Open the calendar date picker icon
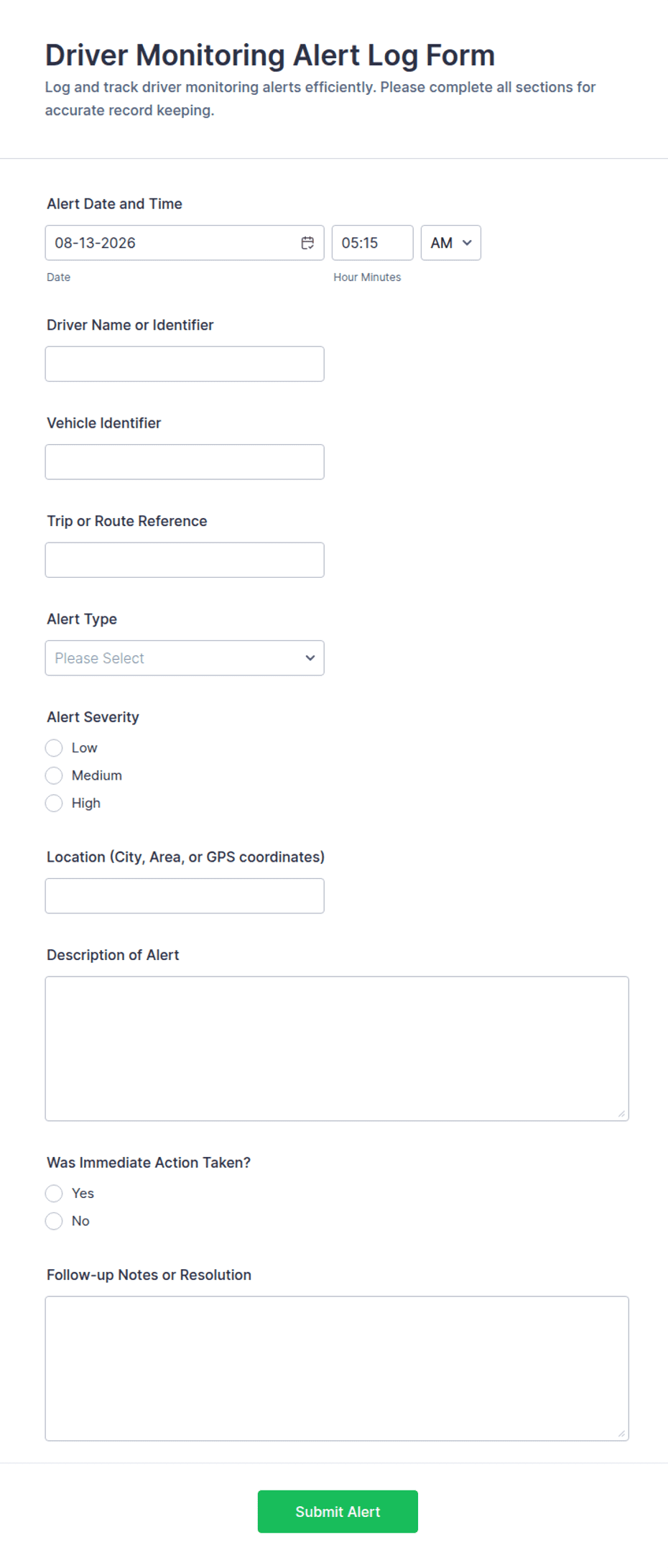Image resolution: width=668 pixels, height=1568 pixels. coord(307,243)
